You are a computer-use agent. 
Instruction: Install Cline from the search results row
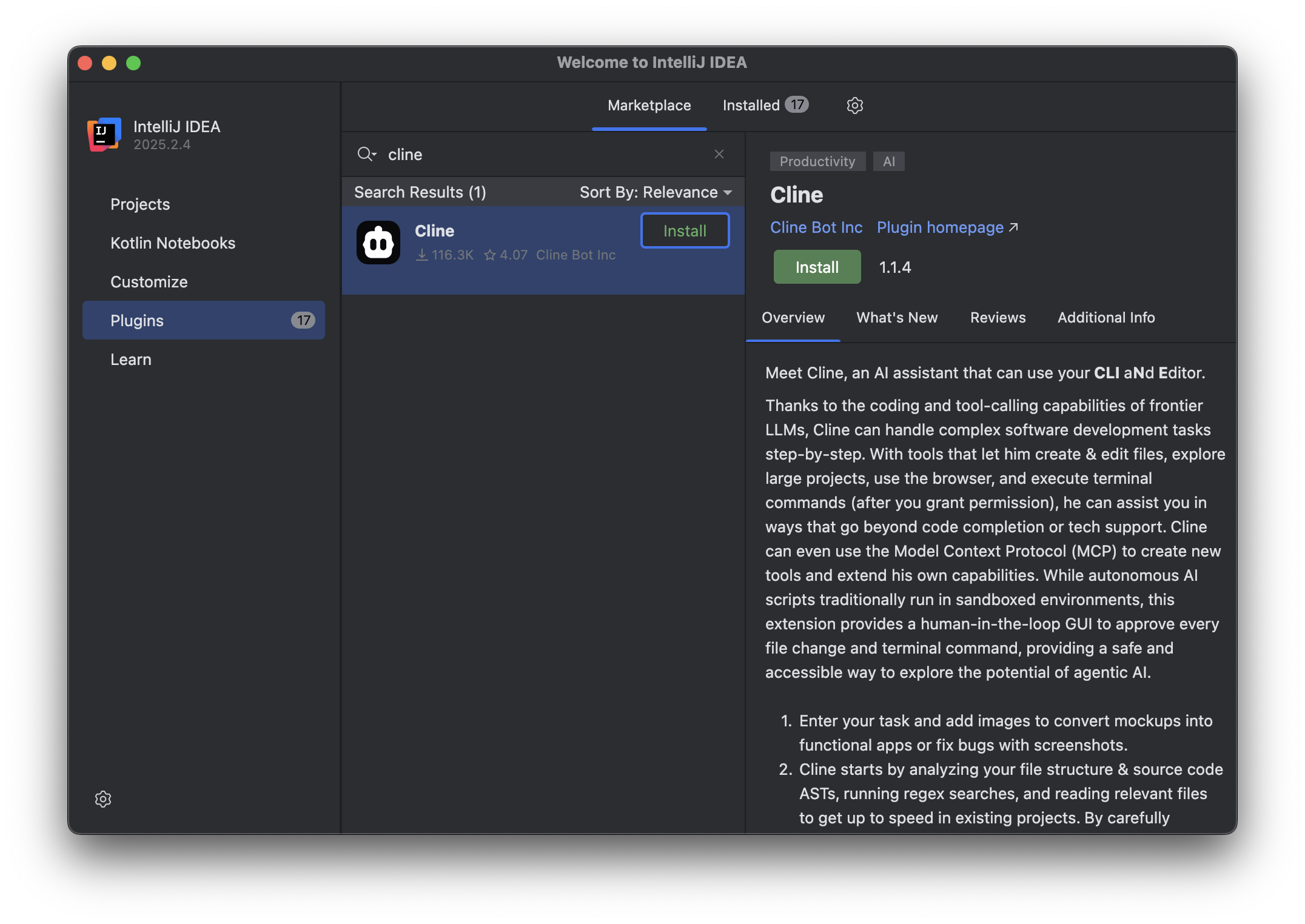[685, 230]
